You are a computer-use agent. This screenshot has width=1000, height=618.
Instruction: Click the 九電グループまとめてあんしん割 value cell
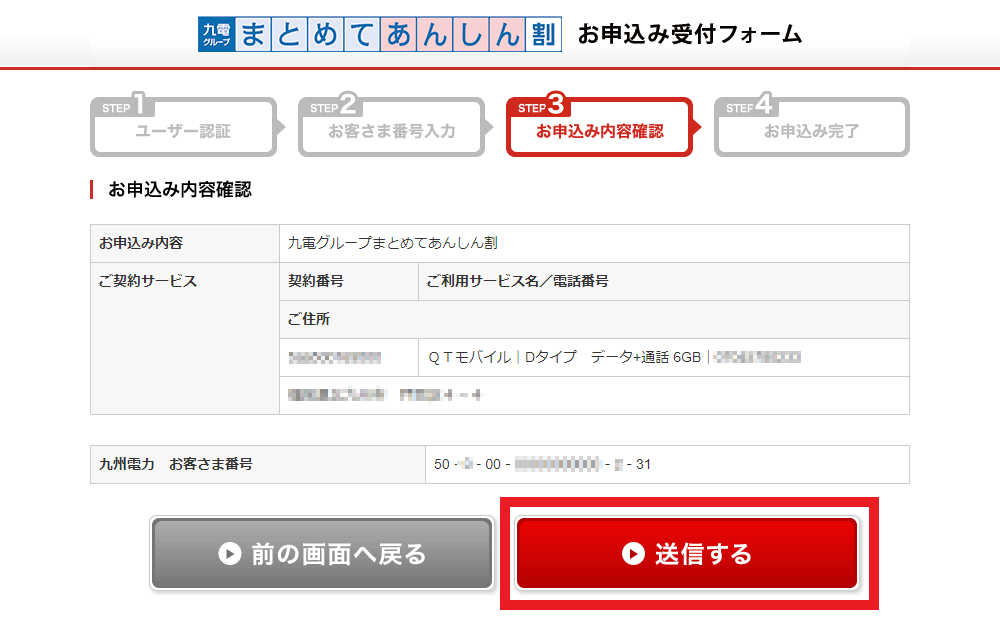pos(594,243)
